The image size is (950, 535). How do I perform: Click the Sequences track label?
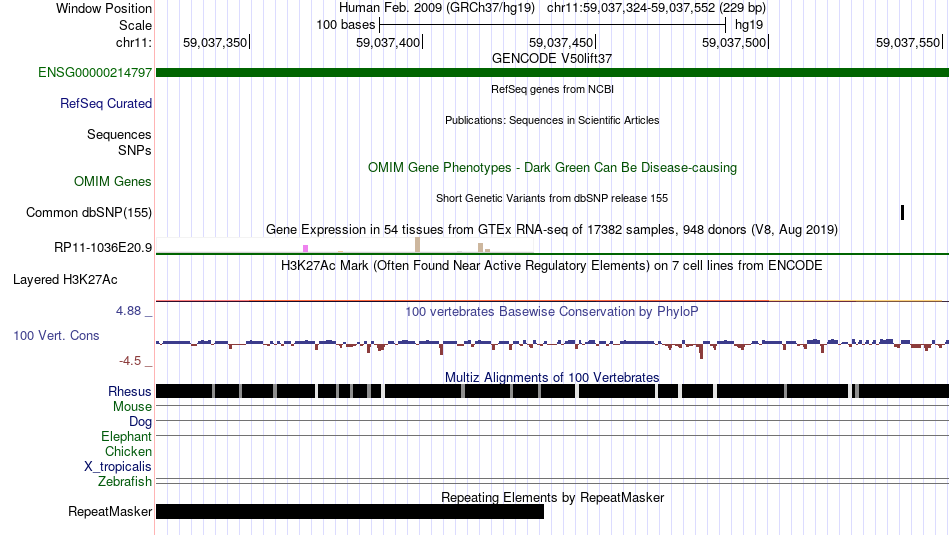pyautogui.click(x=119, y=135)
